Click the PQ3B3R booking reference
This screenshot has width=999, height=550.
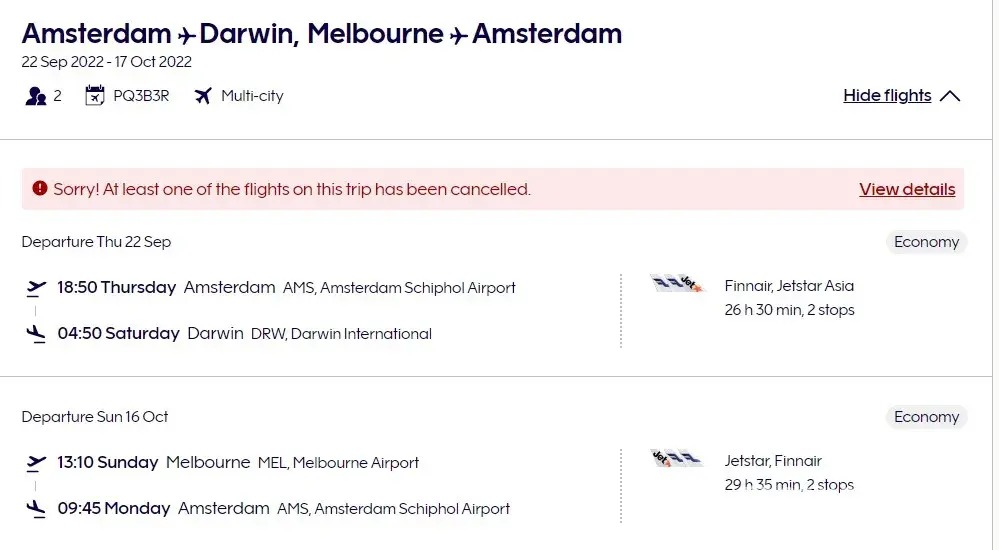pos(141,96)
